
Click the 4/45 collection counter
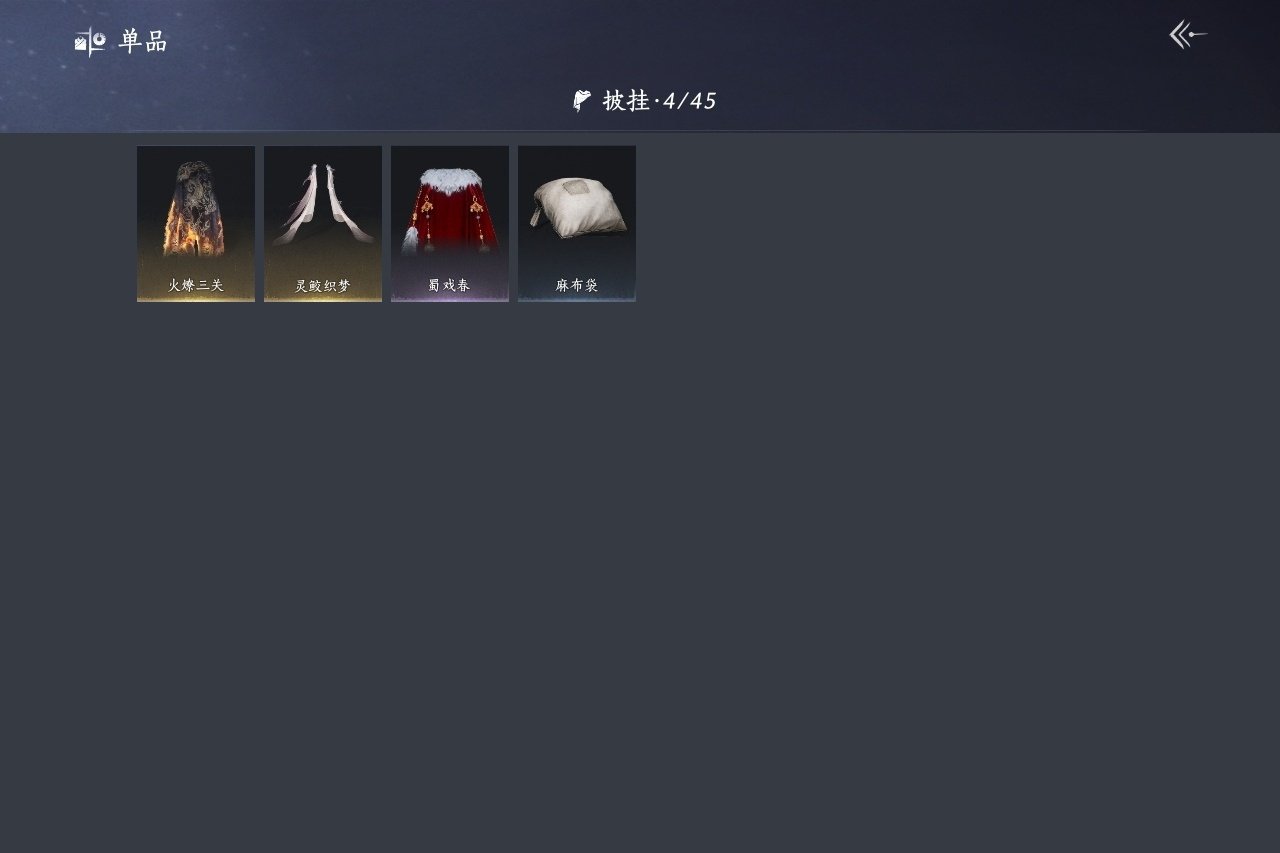690,101
